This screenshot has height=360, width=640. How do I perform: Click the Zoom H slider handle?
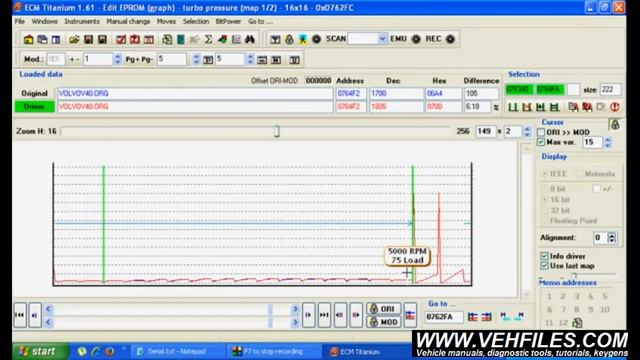[277, 131]
